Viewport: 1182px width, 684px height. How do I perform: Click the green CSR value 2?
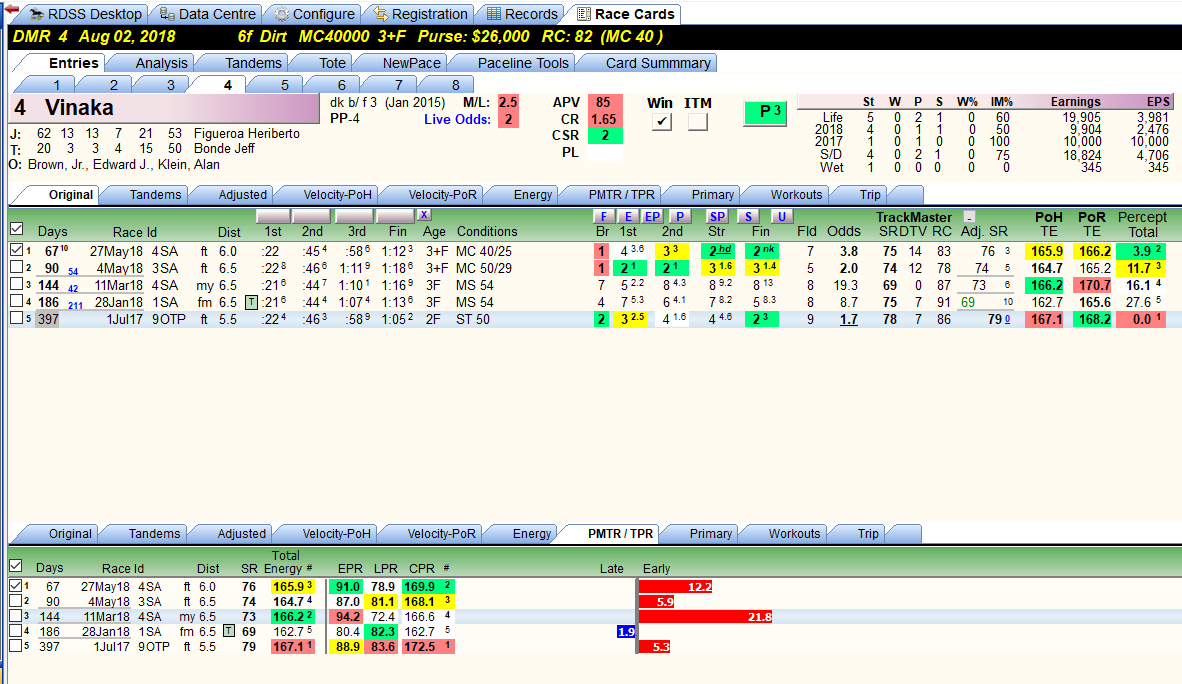coord(605,136)
